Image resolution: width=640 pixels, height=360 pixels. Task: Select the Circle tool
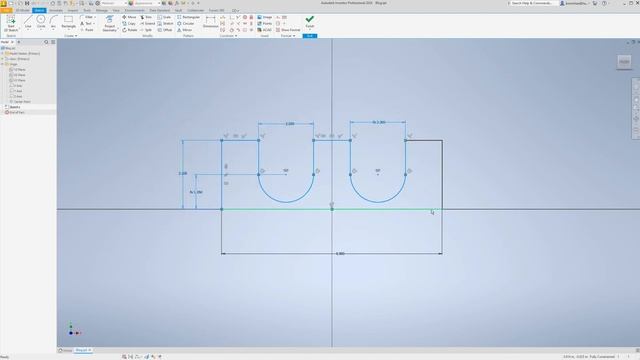coord(41,22)
